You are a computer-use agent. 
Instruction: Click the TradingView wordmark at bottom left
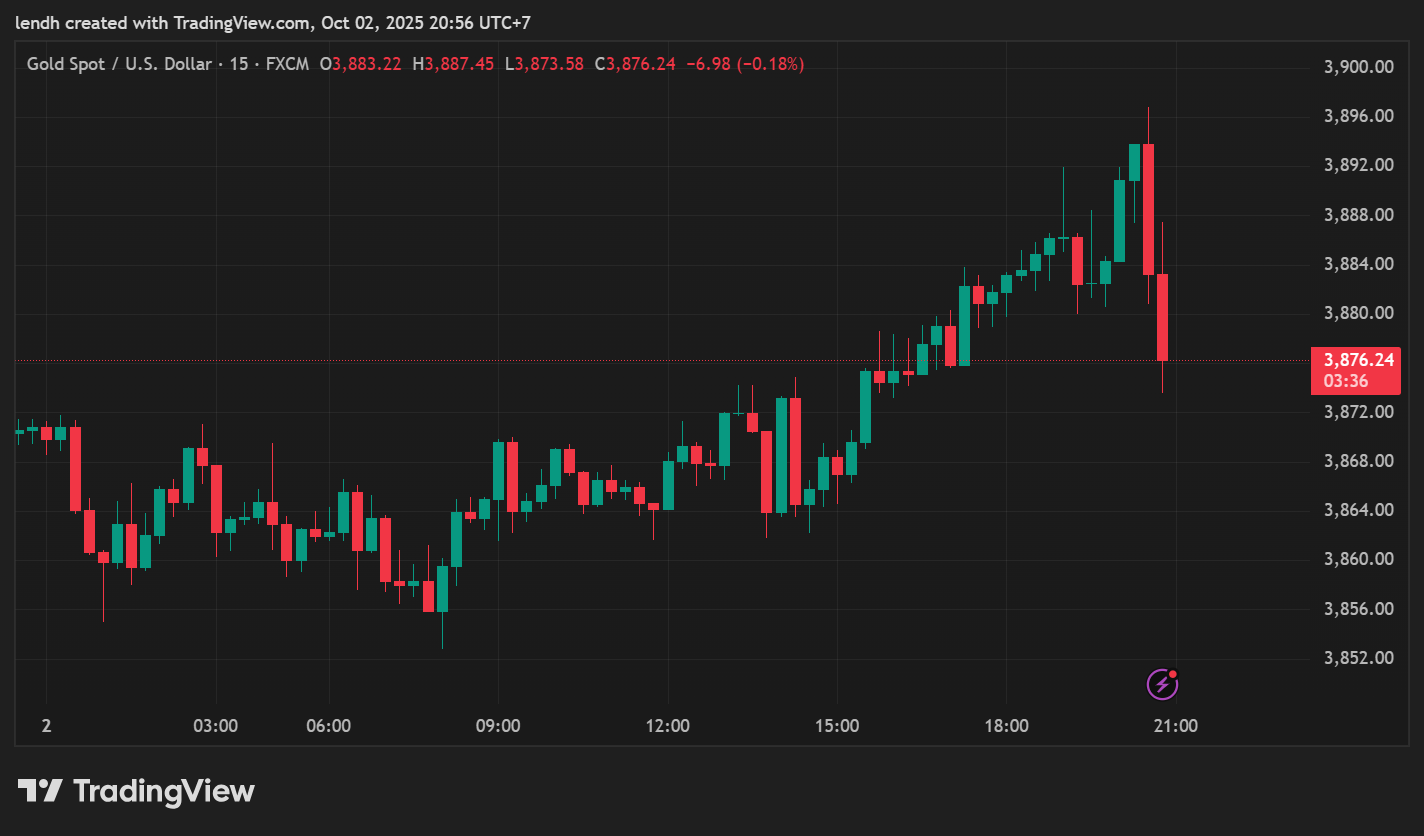pyautogui.click(x=164, y=792)
